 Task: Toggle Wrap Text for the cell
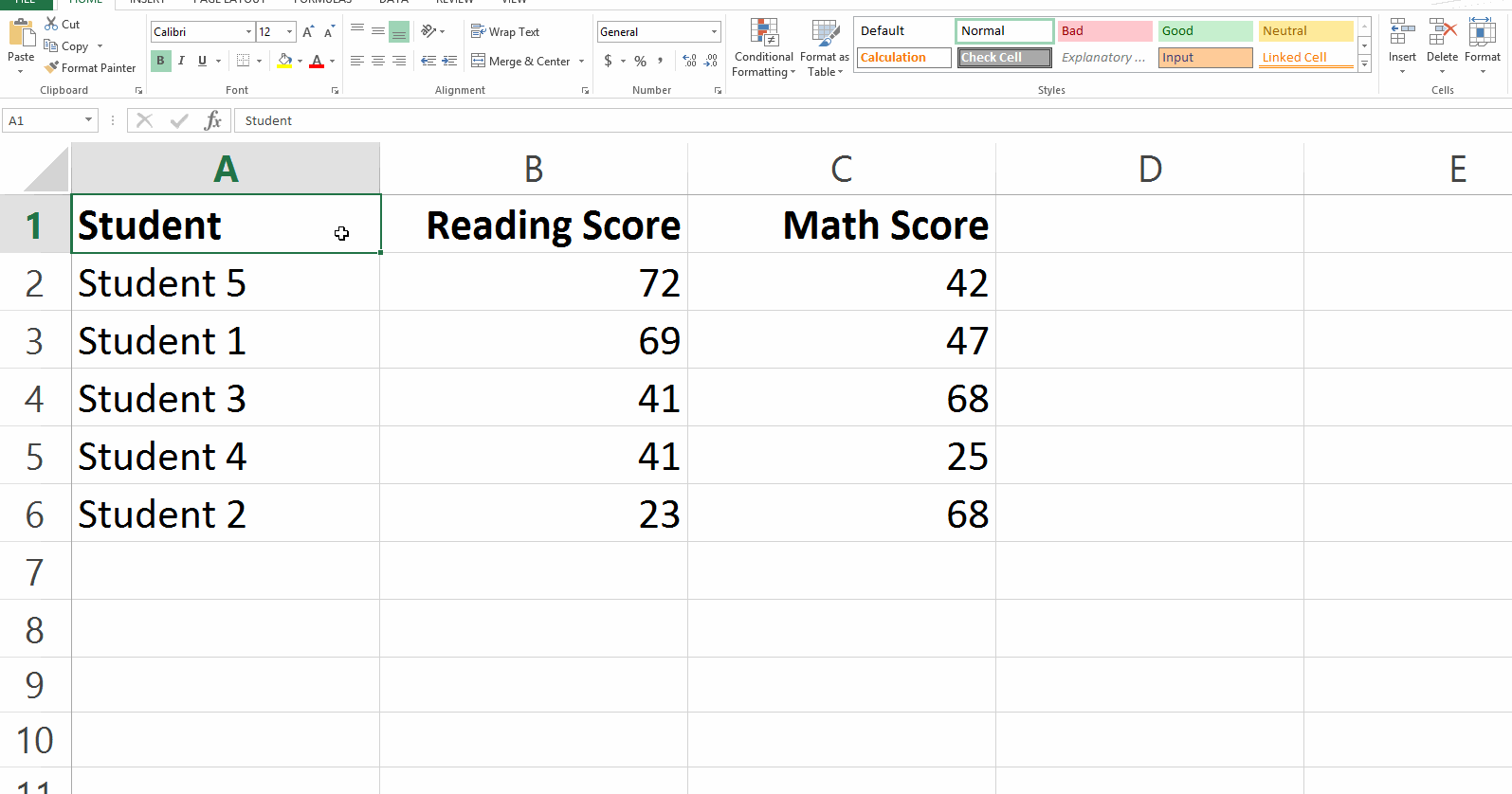(505, 31)
